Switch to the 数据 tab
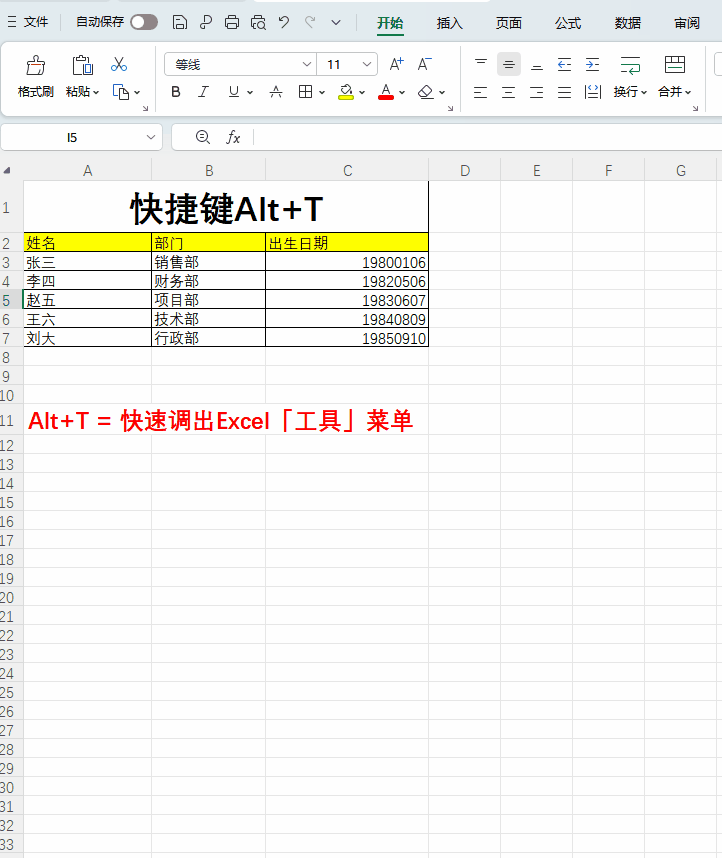The height and width of the screenshot is (858, 722). [627, 23]
